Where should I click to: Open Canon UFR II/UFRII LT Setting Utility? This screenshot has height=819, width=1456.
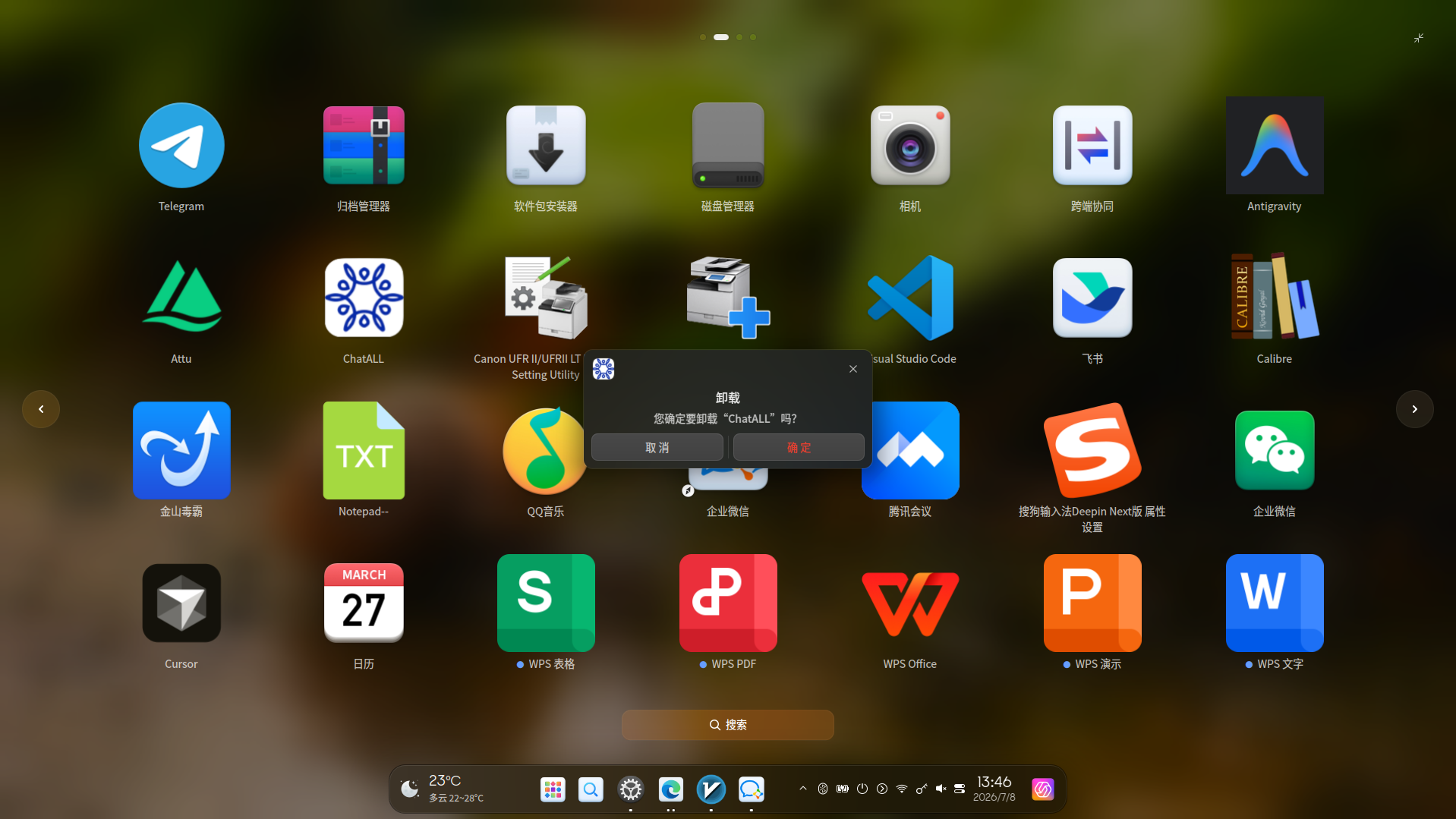[546, 298]
